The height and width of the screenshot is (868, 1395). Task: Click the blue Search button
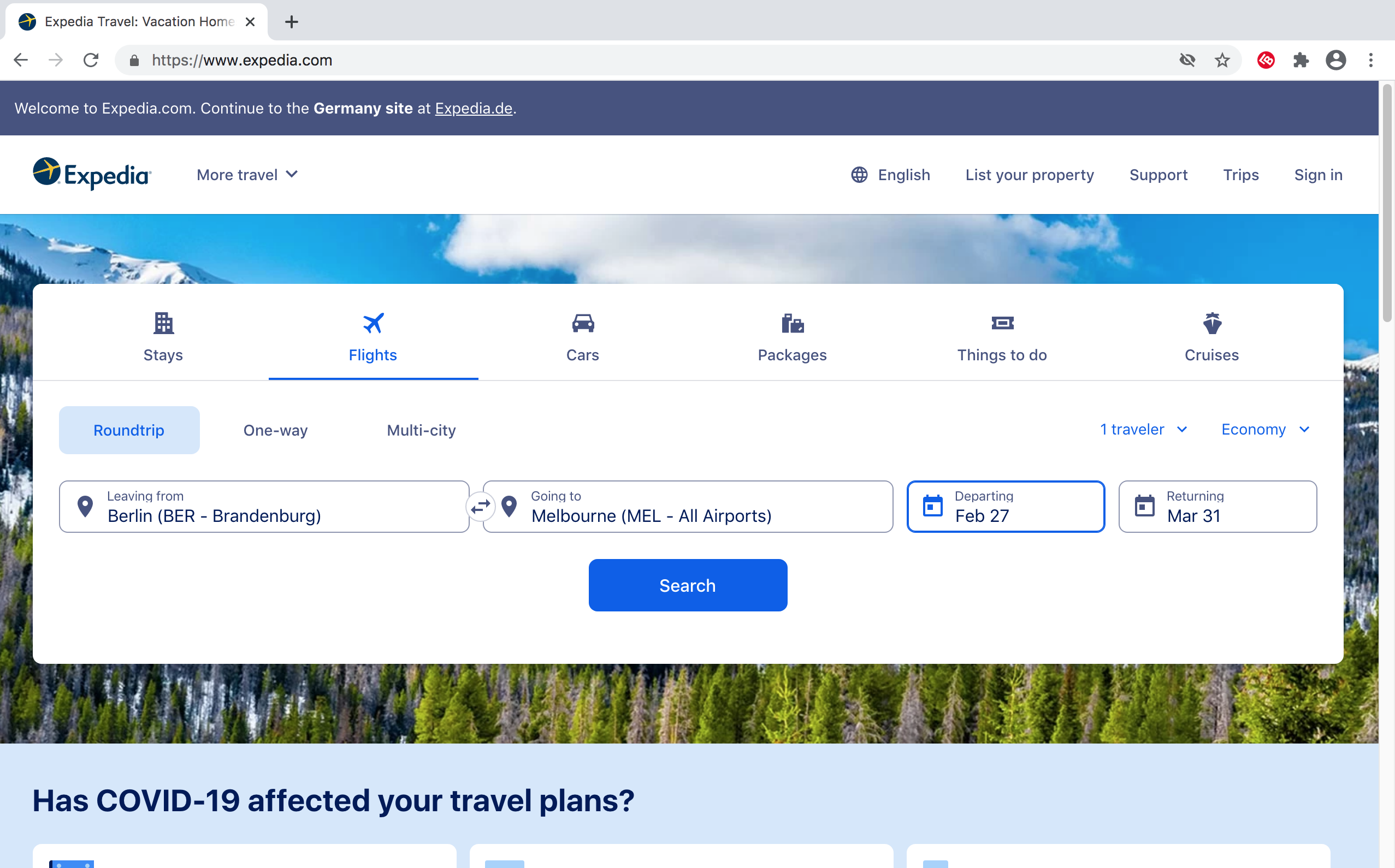click(688, 585)
